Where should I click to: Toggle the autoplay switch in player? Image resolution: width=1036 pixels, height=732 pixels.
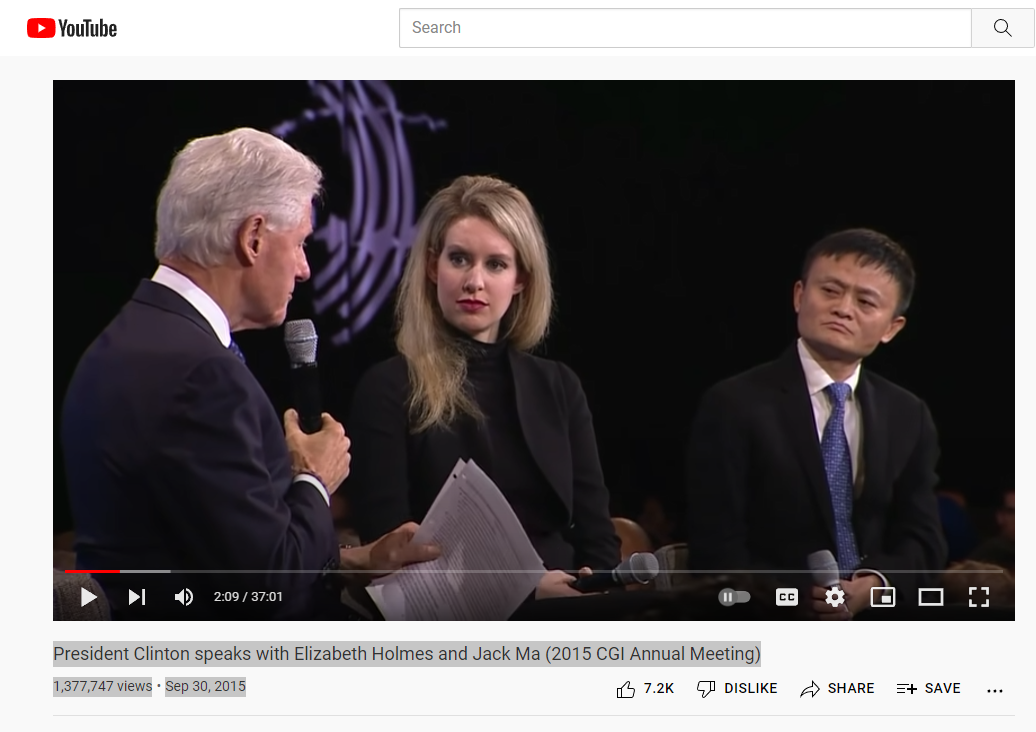point(734,597)
